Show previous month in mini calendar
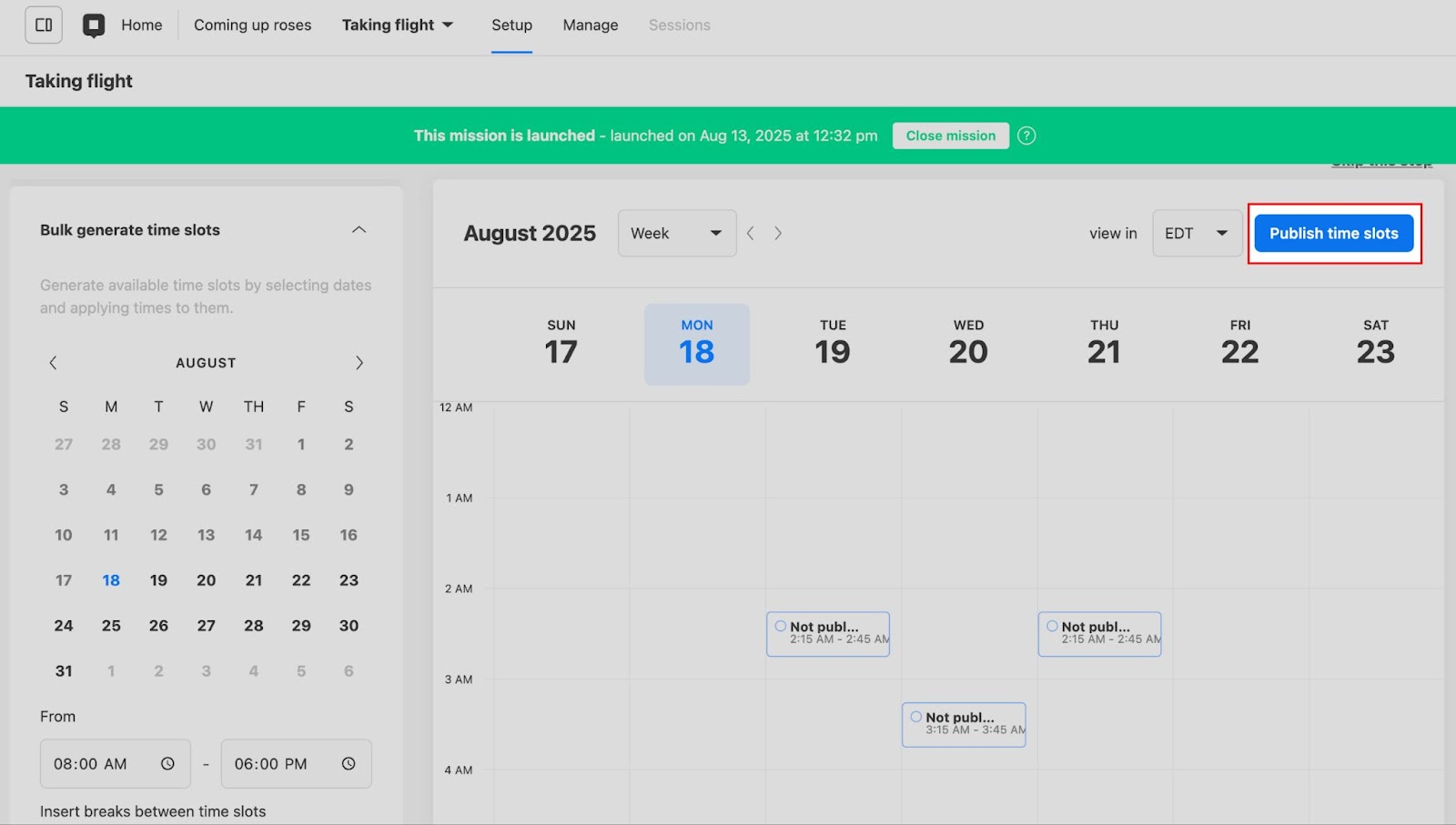This screenshot has height=825, width=1456. tap(53, 363)
